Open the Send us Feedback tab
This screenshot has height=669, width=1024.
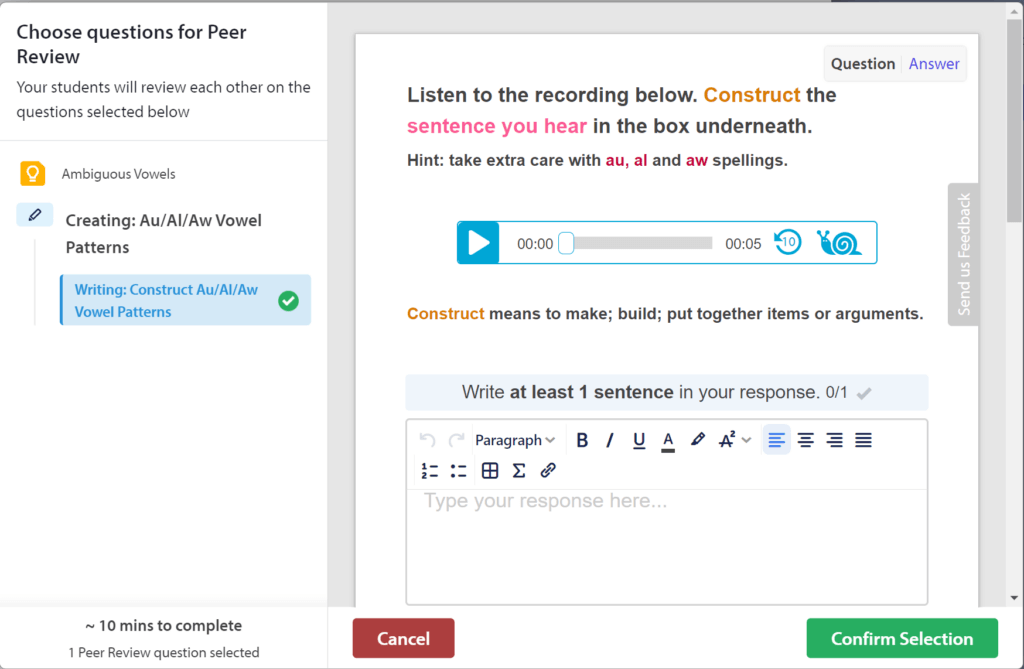[x=963, y=254]
